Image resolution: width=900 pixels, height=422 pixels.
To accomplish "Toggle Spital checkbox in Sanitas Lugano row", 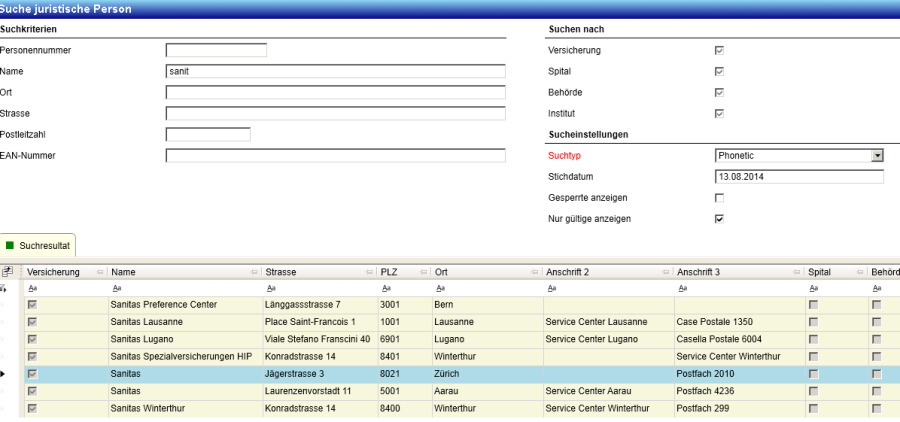I will coord(814,339).
